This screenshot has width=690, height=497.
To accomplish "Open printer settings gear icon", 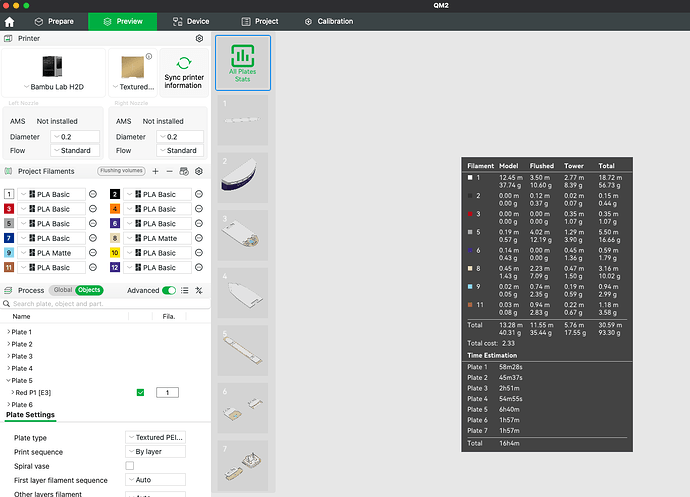I will point(199,39).
